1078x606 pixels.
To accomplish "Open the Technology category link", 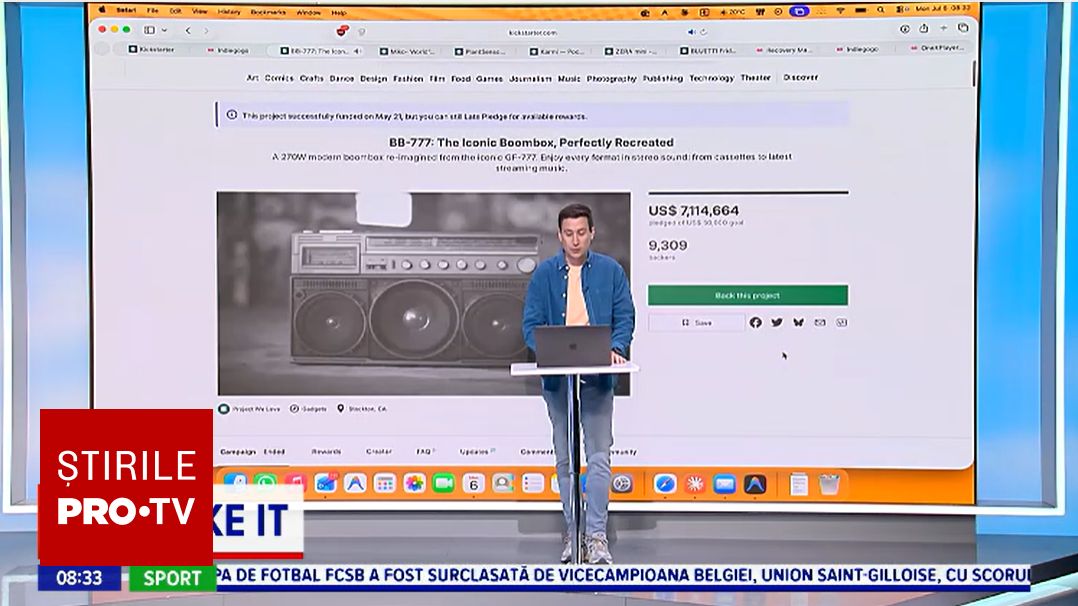I will (712, 78).
